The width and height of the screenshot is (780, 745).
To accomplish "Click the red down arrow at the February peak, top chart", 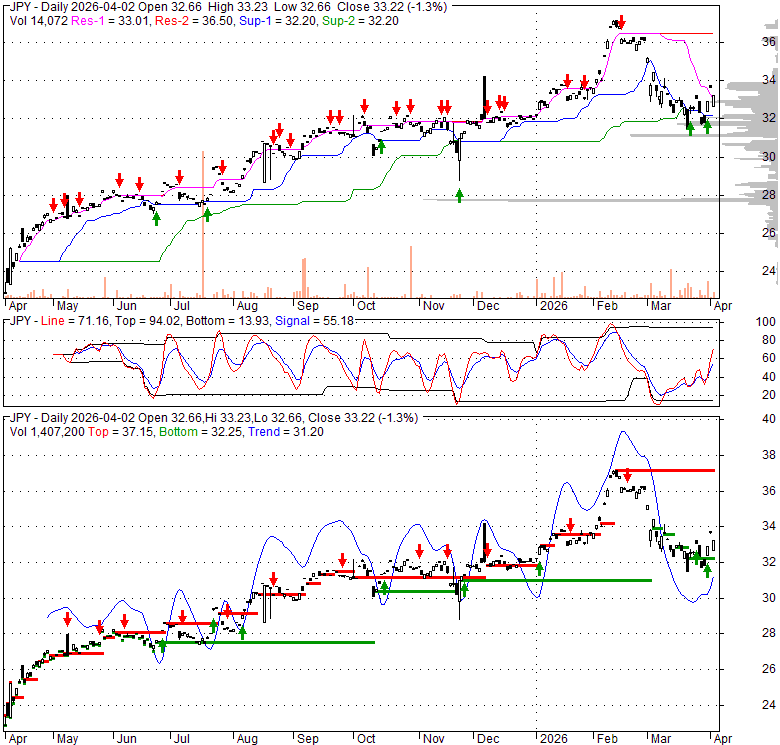I will (x=622, y=22).
